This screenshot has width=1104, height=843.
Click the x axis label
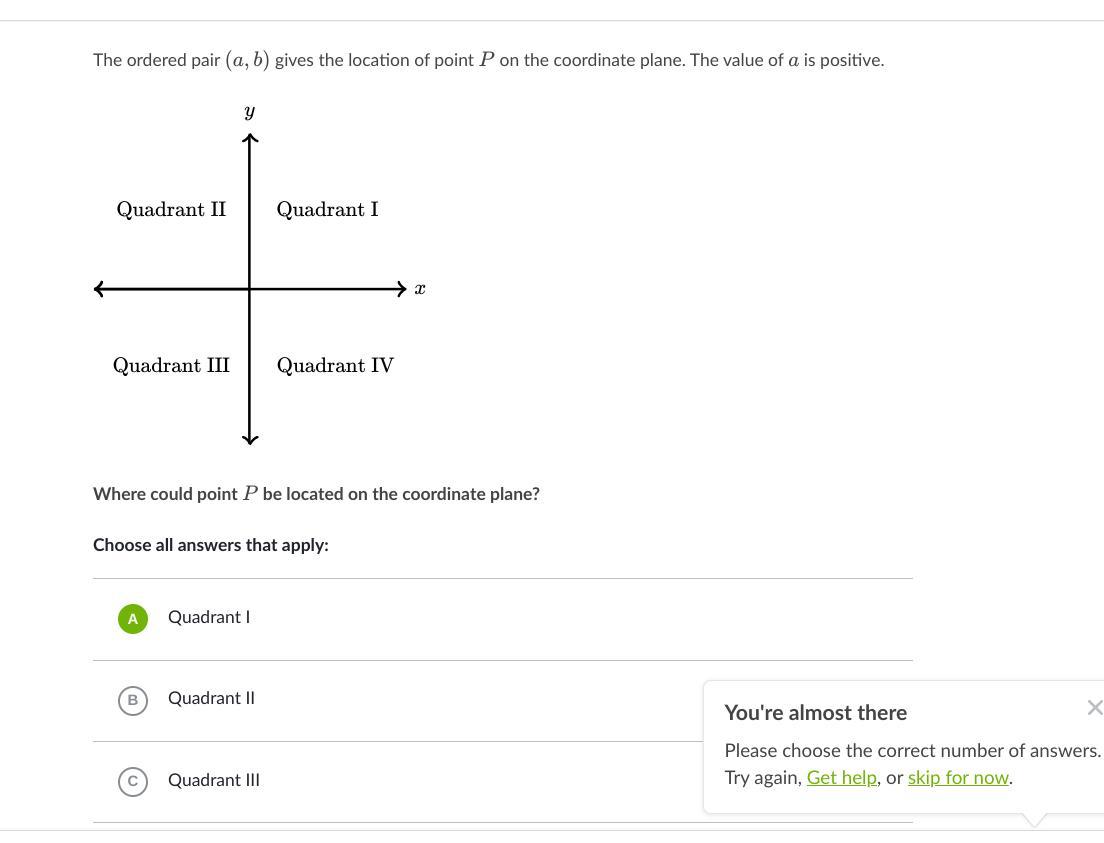point(420,289)
